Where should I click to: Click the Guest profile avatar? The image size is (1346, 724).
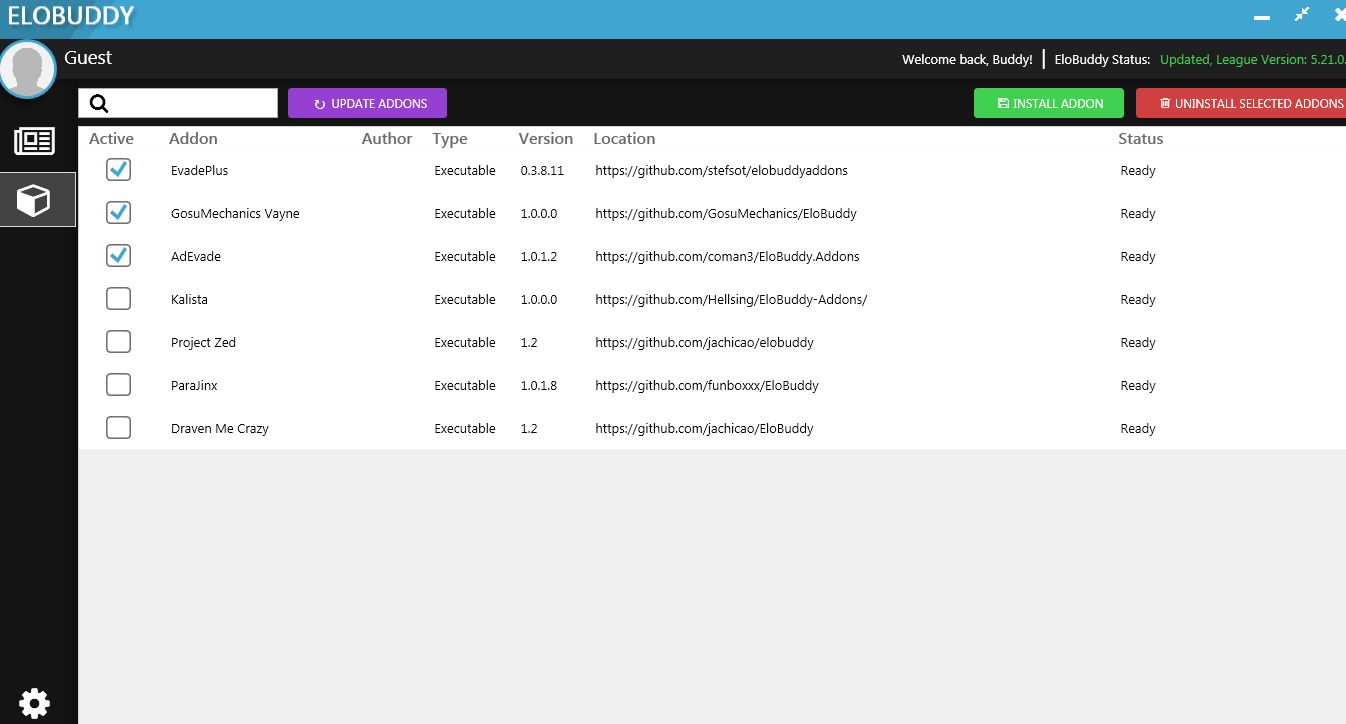coord(27,69)
